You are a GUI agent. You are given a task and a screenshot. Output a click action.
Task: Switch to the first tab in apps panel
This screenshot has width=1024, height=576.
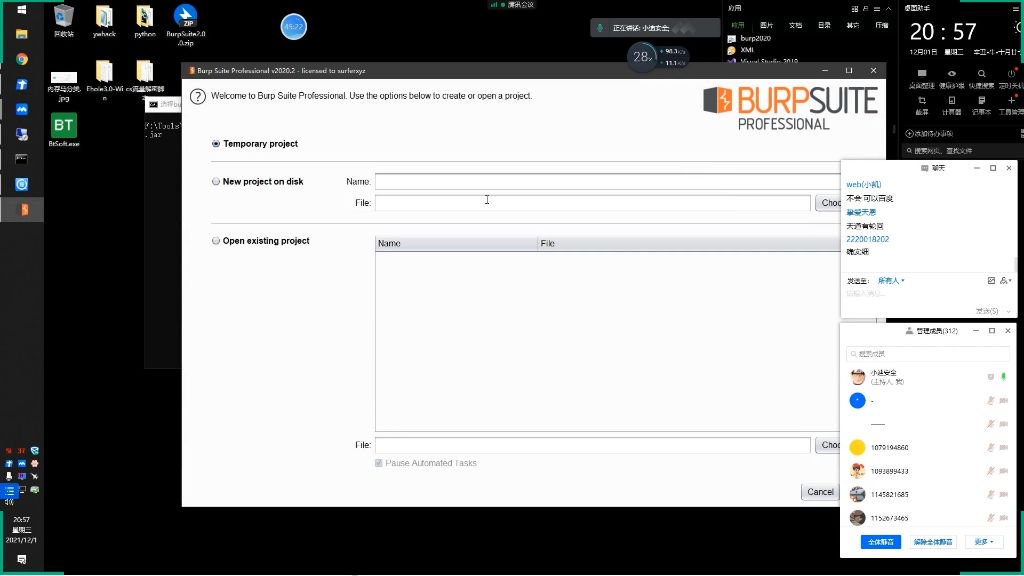point(738,25)
